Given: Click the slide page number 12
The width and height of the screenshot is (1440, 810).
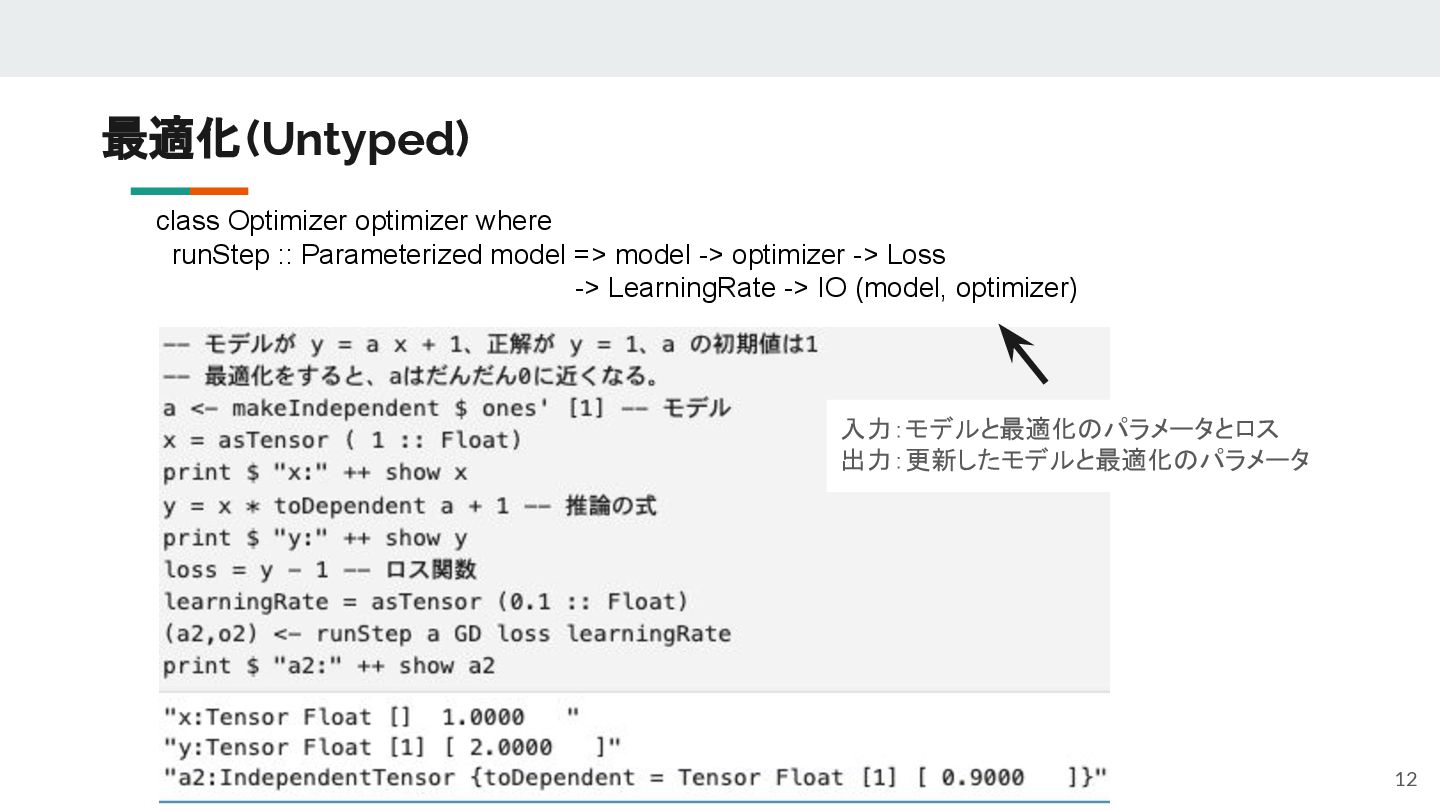Looking at the screenshot, I should (1406, 780).
